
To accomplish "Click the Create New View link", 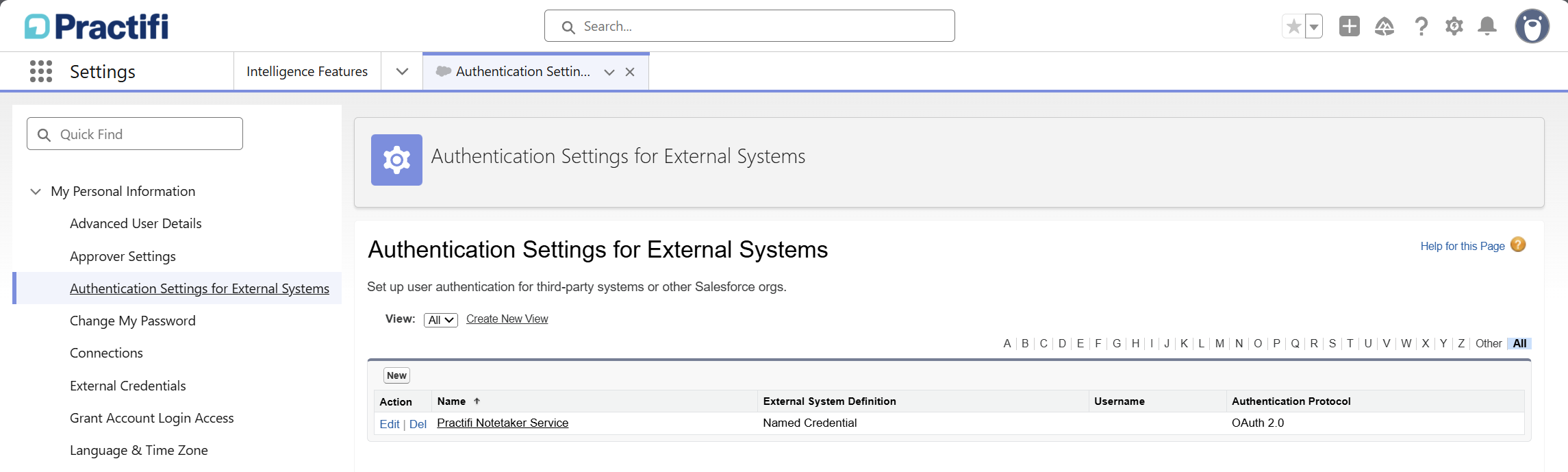I will pyautogui.click(x=507, y=319).
